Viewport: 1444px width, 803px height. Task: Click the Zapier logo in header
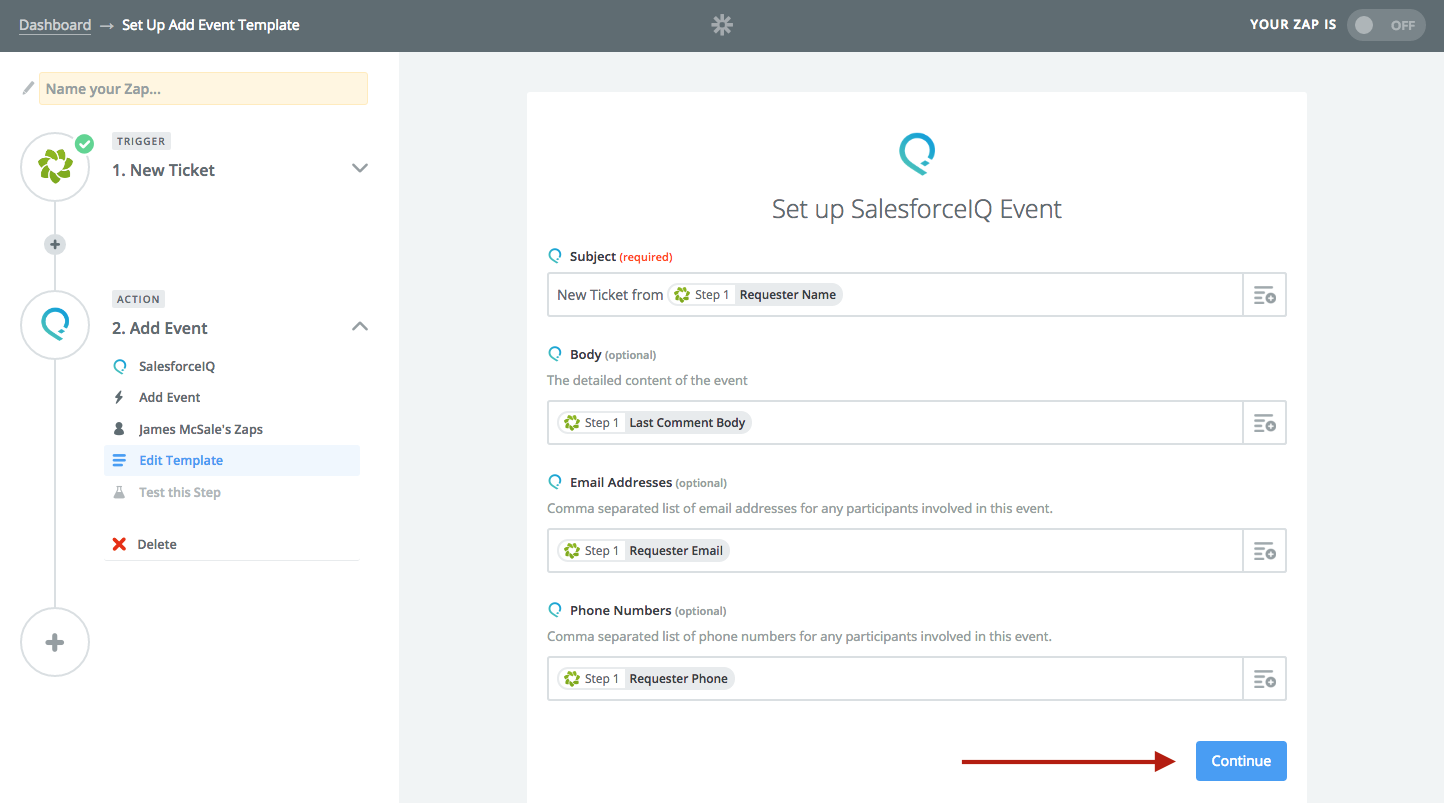pyautogui.click(x=722, y=25)
